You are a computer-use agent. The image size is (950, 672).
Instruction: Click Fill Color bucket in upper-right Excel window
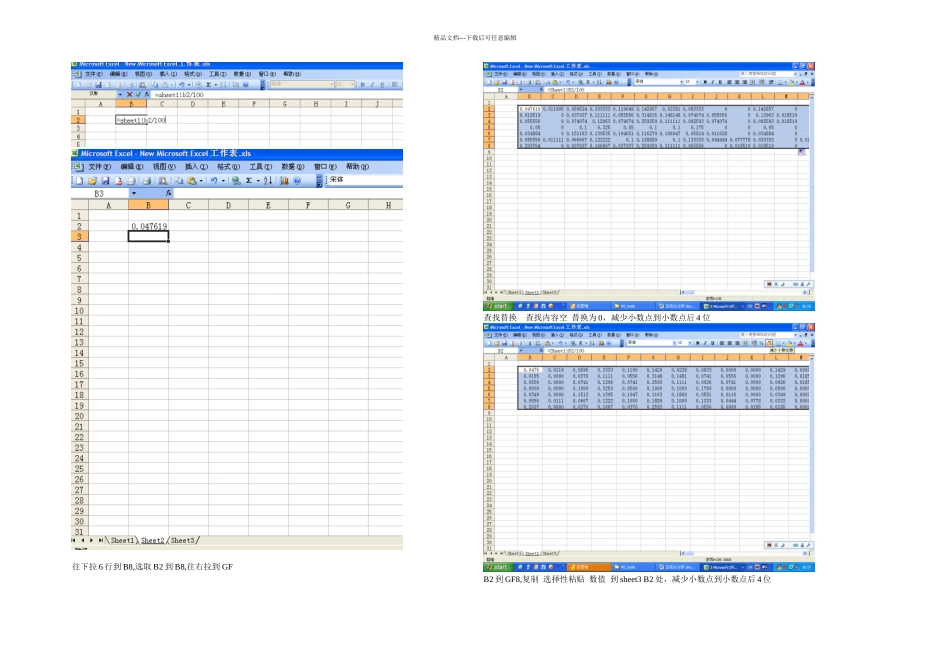pos(791,82)
